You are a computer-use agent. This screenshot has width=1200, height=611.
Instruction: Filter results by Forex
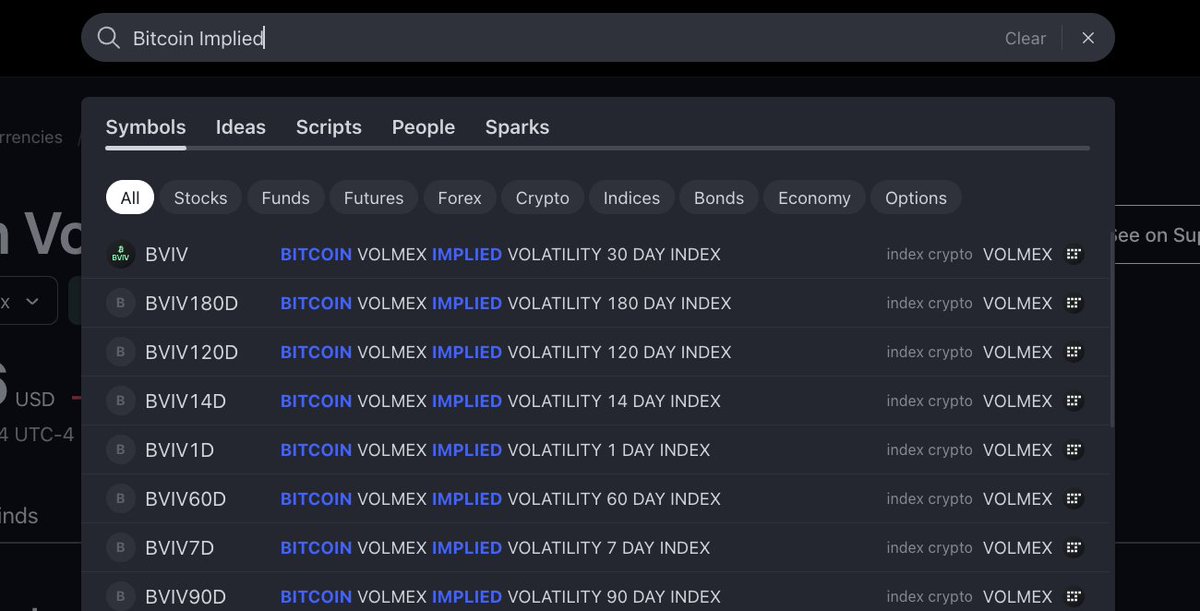pos(460,198)
